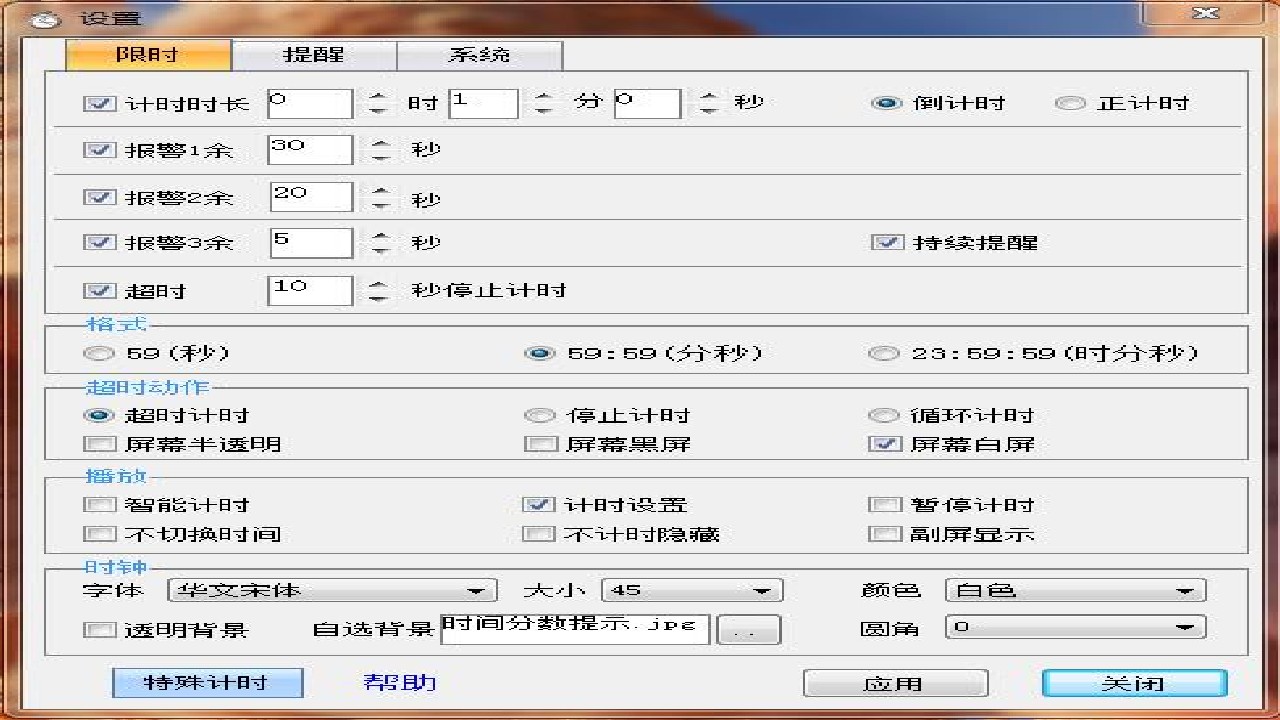Enable the 不切换时间 checkbox
This screenshot has height=720, width=1280.
click(99, 534)
